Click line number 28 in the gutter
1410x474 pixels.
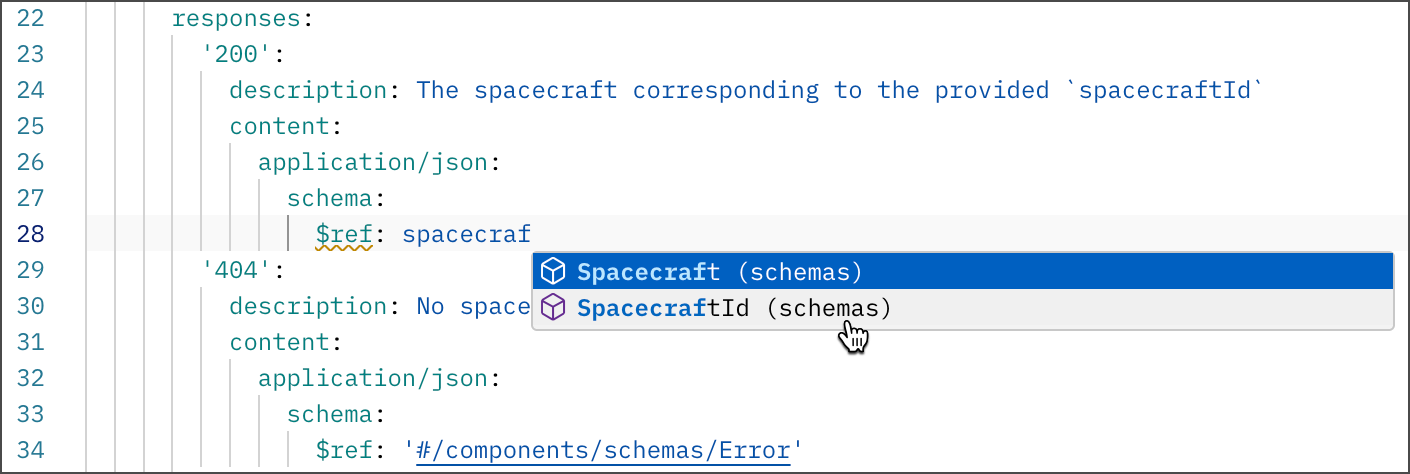(31, 235)
